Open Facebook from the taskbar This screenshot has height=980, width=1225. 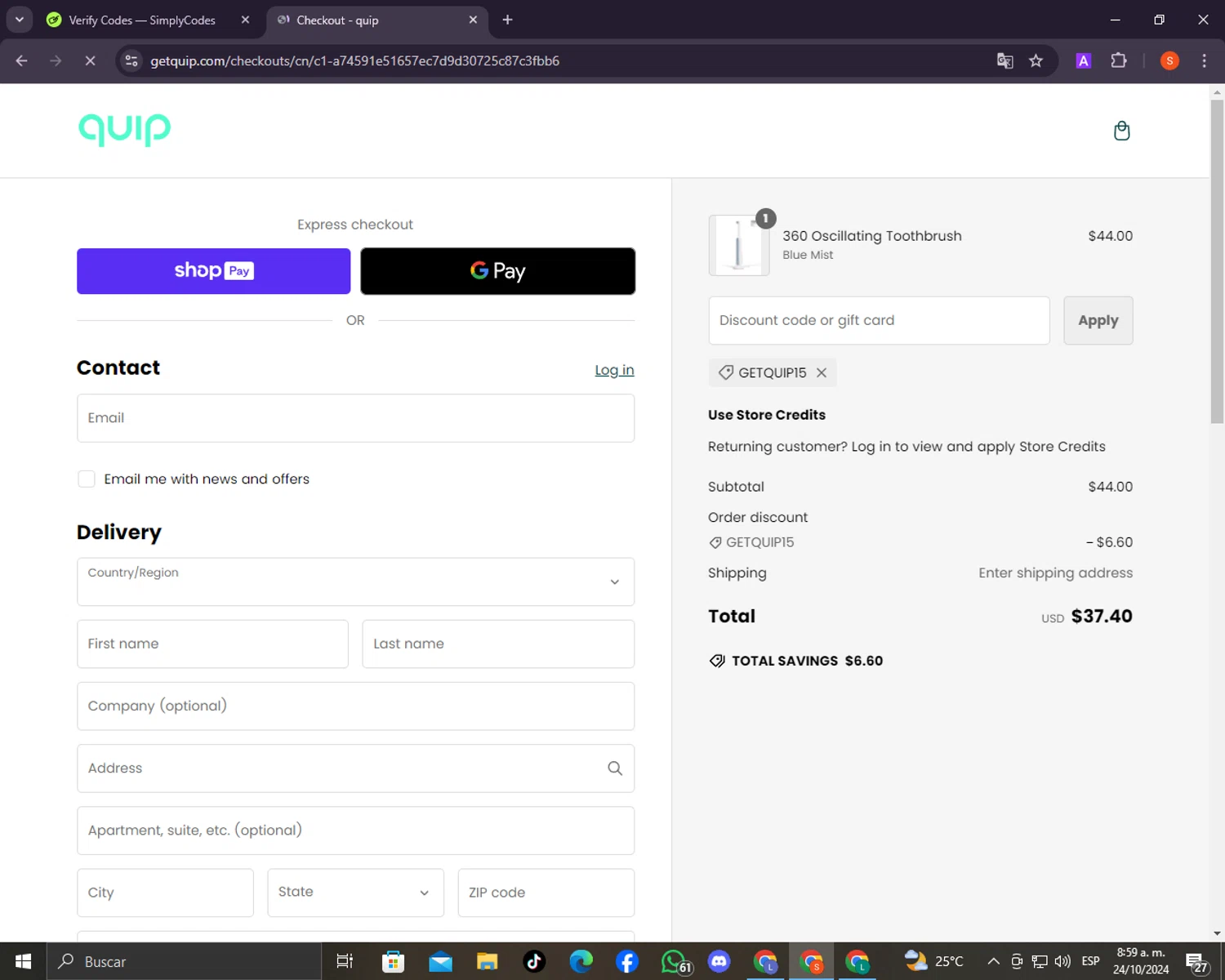tap(627, 961)
